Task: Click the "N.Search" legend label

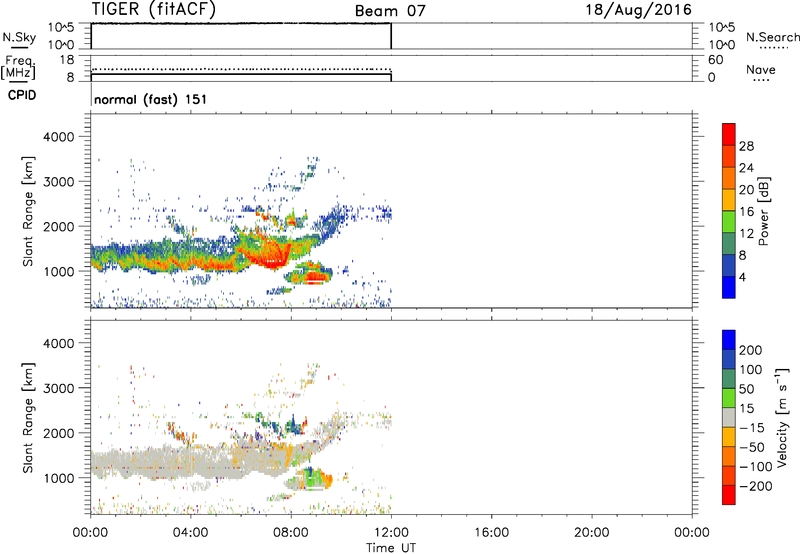Action: 773,37
